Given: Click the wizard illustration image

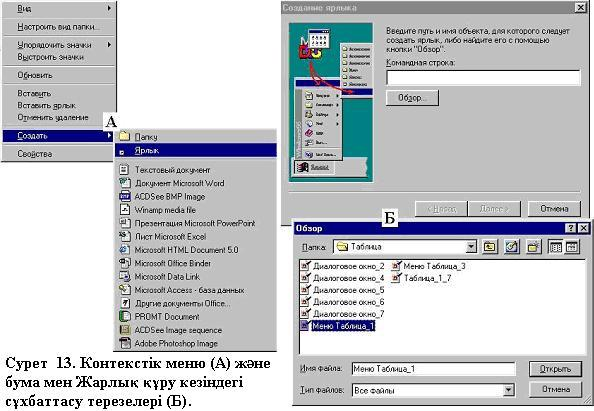Looking at the screenshot, I should coord(331,102).
